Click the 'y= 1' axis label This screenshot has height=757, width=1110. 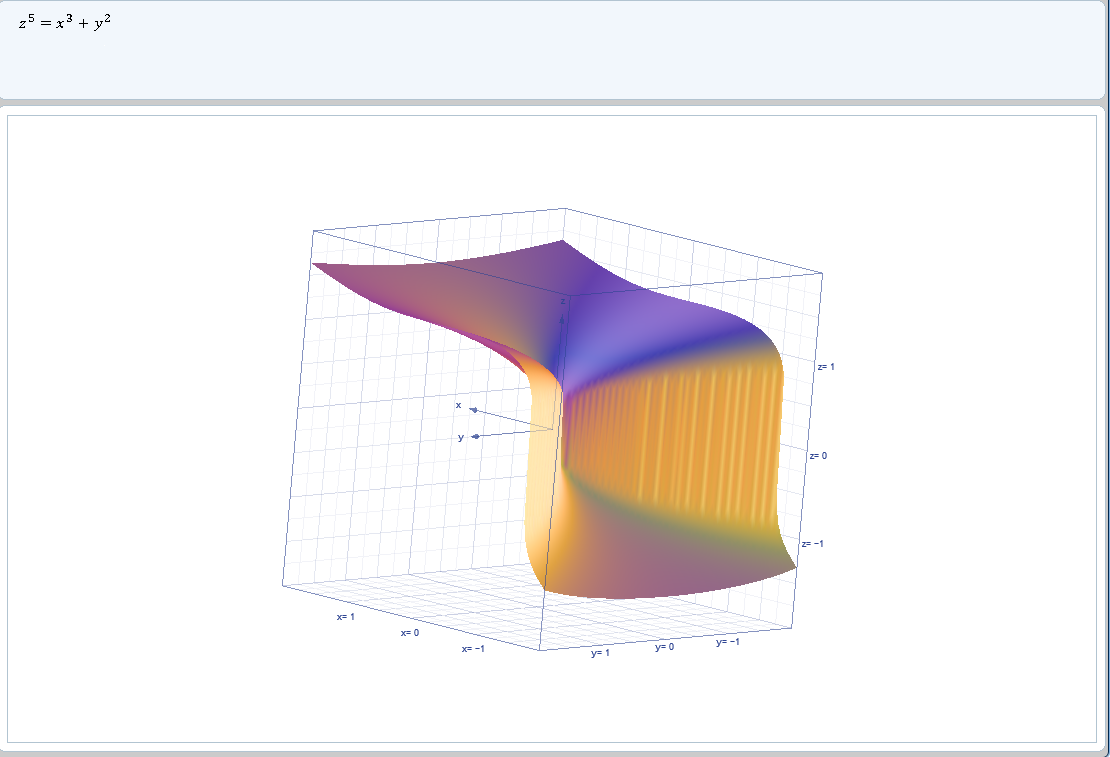click(600, 653)
